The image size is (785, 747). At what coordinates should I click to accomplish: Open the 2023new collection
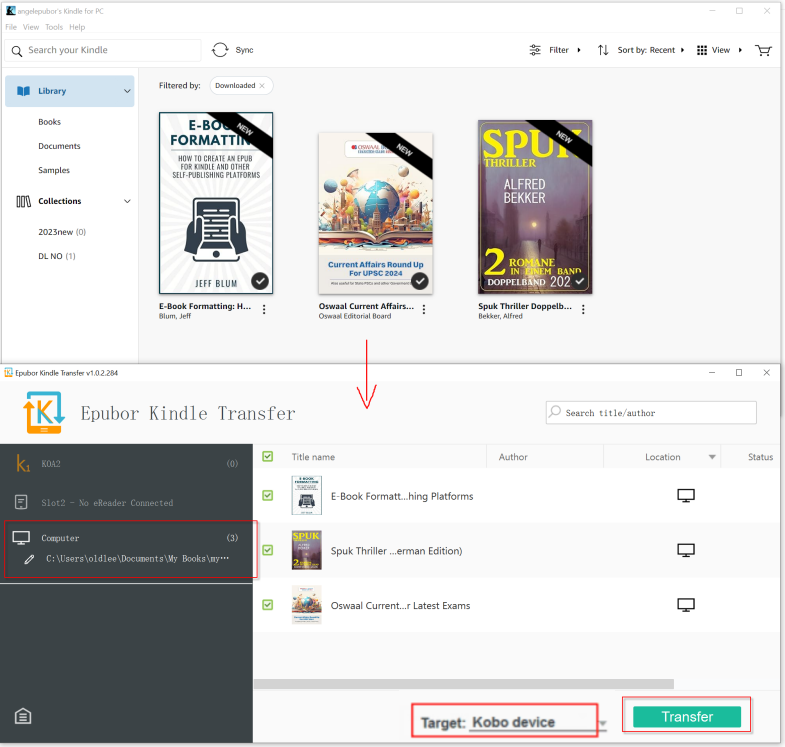pyautogui.click(x=62, y=232)
